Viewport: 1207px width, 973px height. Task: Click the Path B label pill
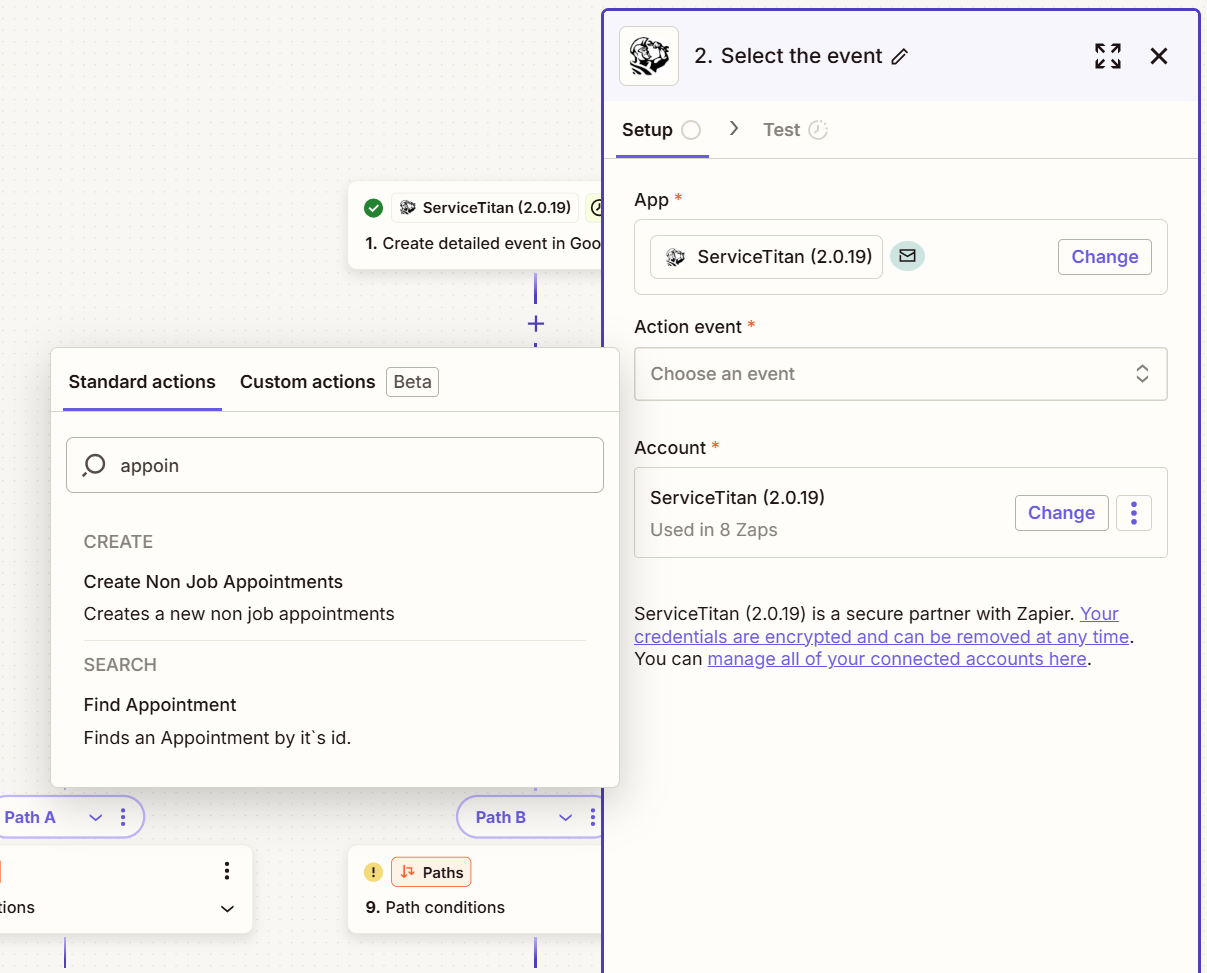pyautogui.click(x=501, y=817)
